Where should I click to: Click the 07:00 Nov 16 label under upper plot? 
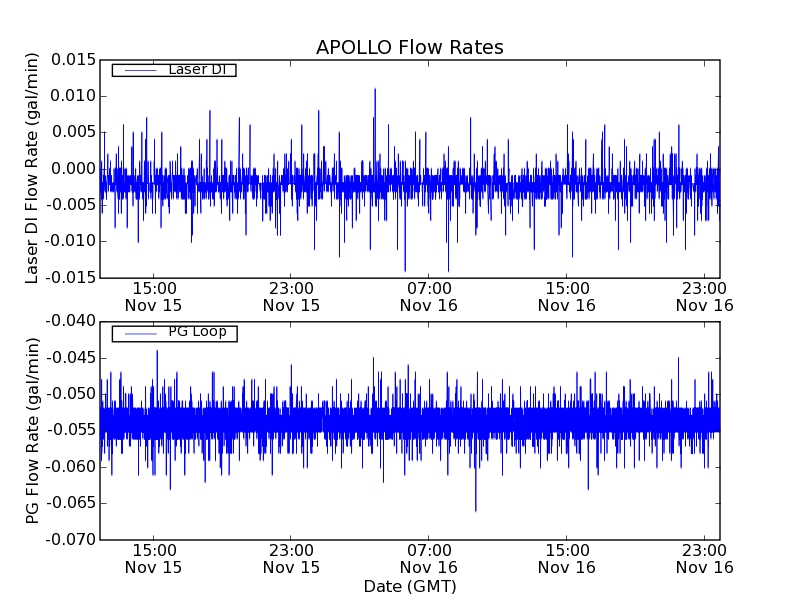click(428, 296)
